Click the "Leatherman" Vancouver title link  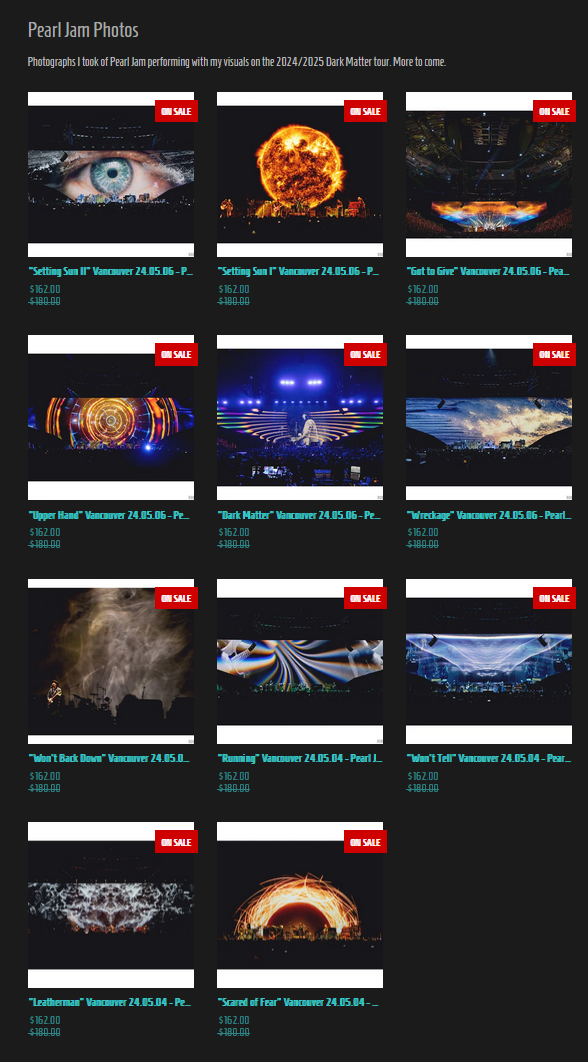[x=110, y=1002]
